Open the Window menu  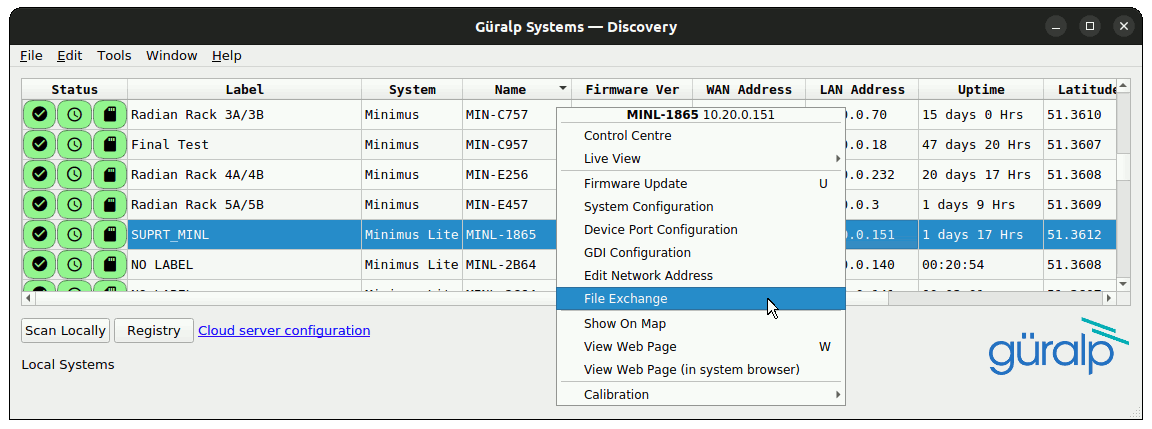pyautogui.click(x=171, y=56)
